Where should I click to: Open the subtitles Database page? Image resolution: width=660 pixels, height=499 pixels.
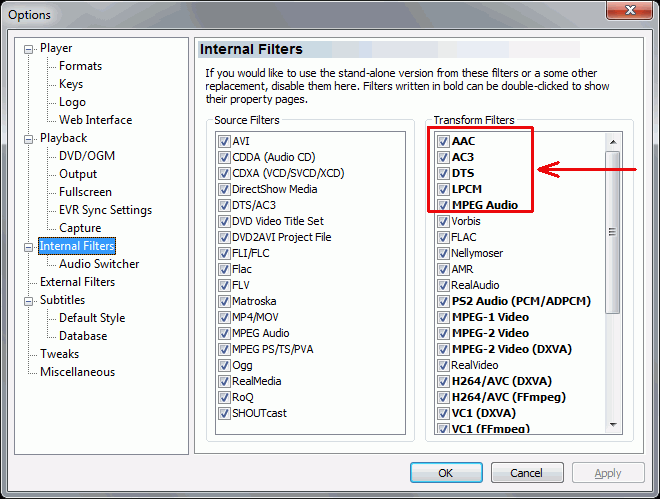click(83, 336)
